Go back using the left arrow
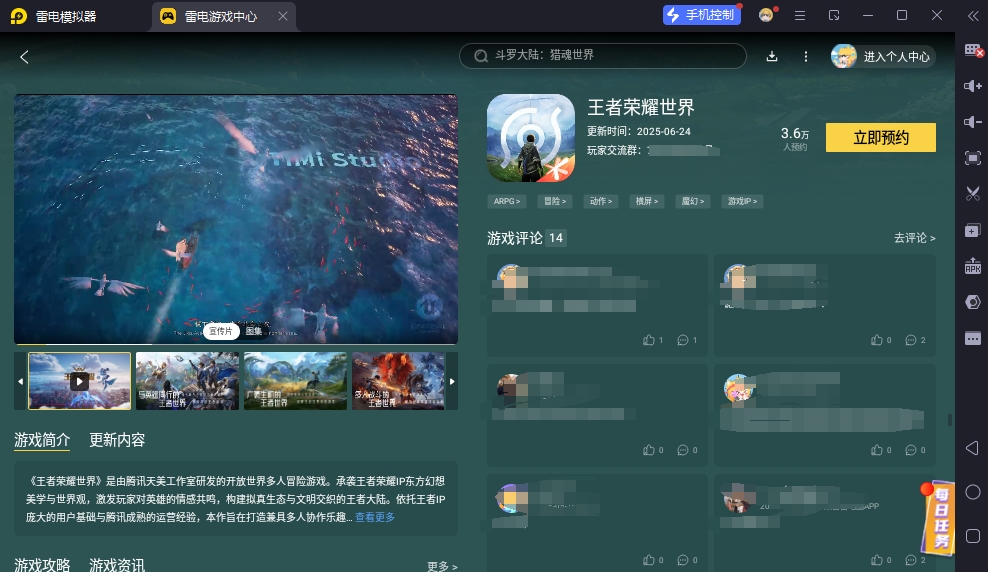This screenshot has width=988, height=572. click(25, 57)
